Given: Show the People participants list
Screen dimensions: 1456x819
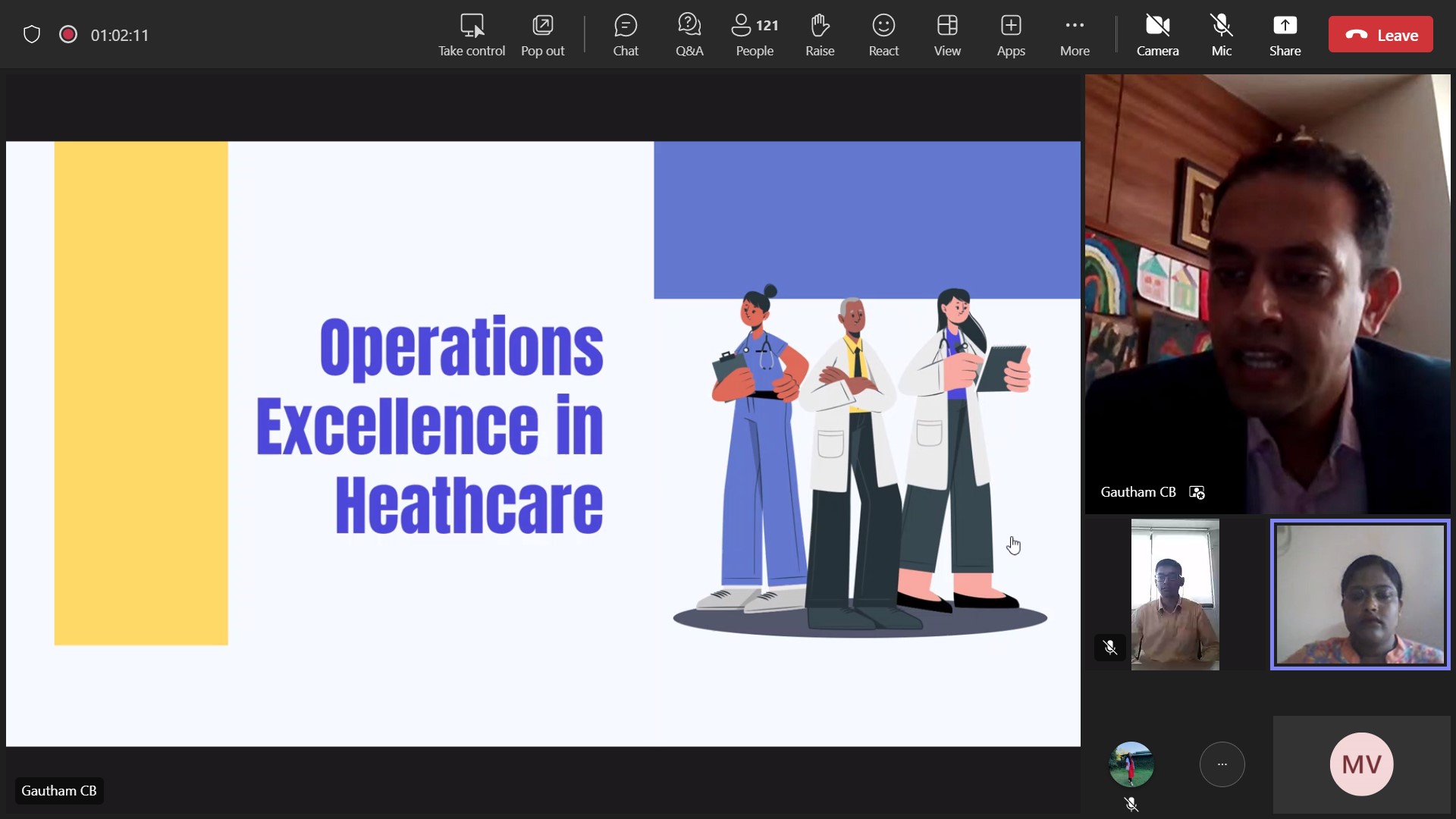Looking at the screenshot, I should point(755,35).
